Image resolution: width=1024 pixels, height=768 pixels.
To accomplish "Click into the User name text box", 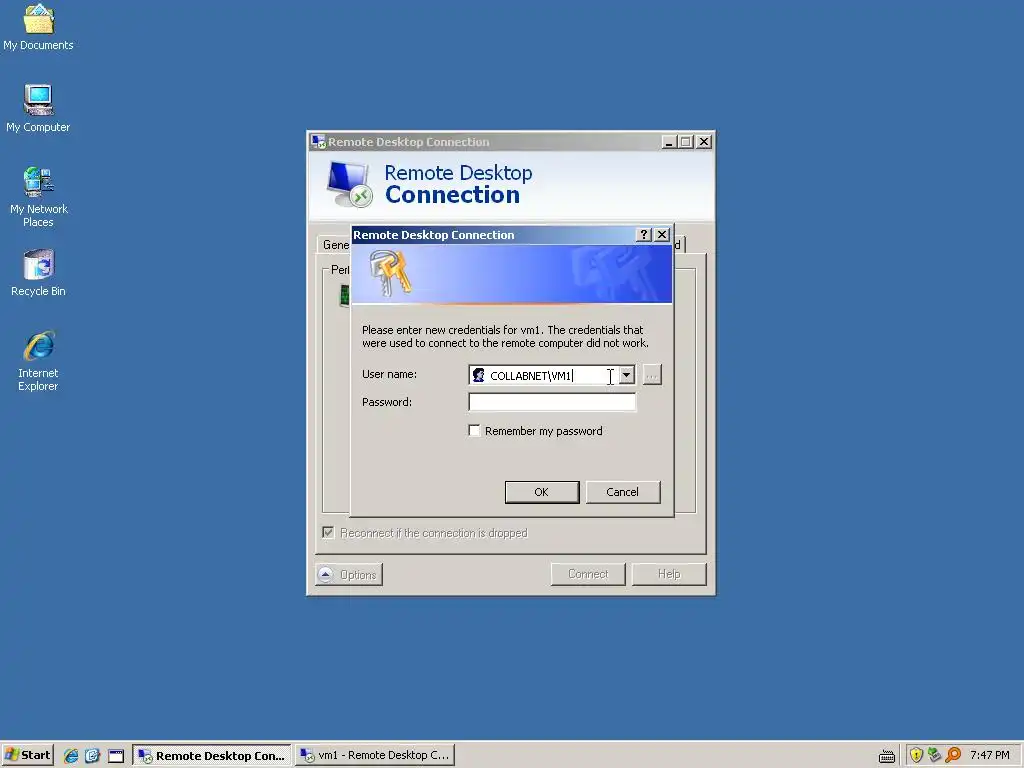I will 552,375.
